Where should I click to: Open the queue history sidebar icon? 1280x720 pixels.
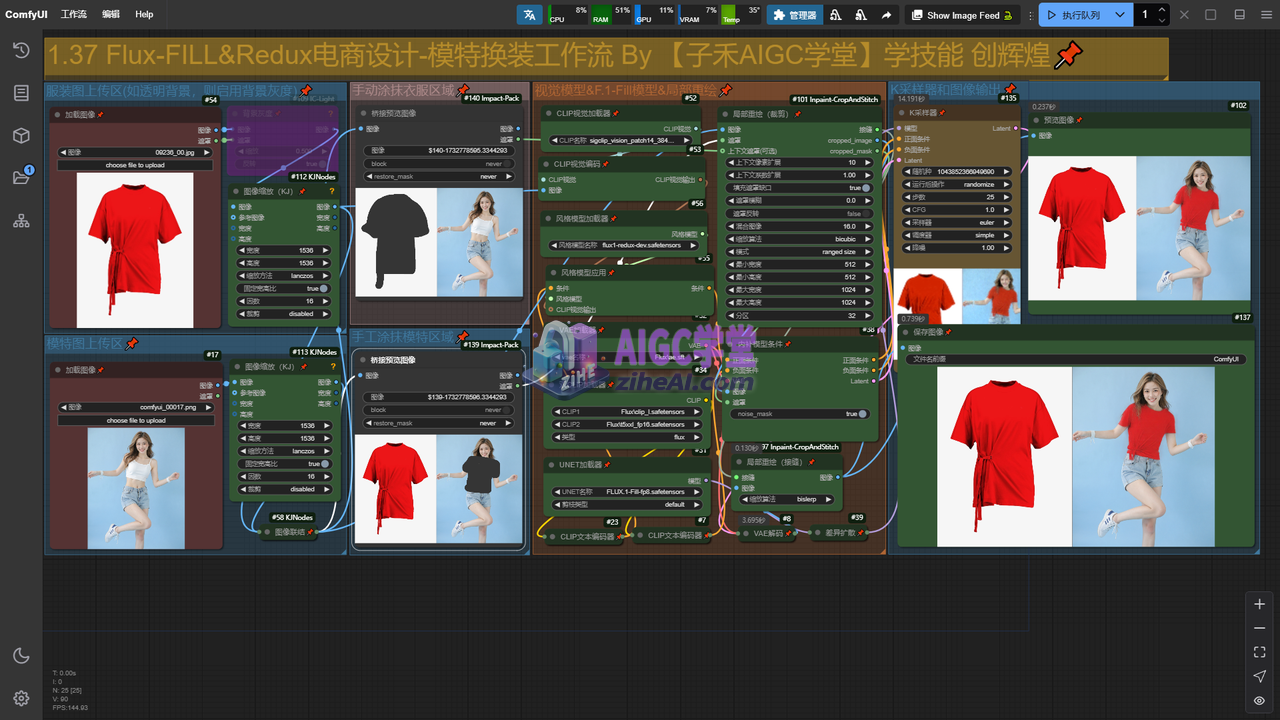pos(21,50)
